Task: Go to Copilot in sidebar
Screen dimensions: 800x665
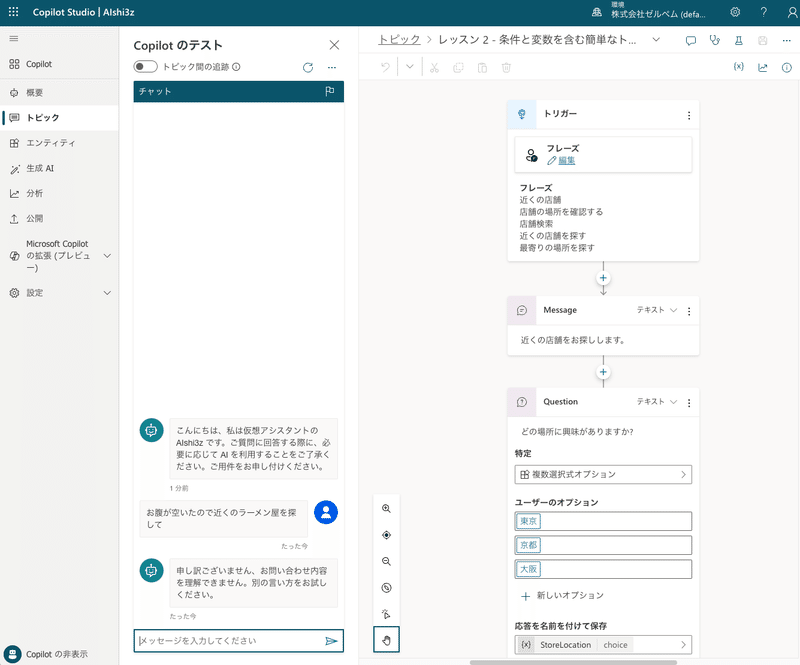Action: pyautogui.click(x=59, y=64)
